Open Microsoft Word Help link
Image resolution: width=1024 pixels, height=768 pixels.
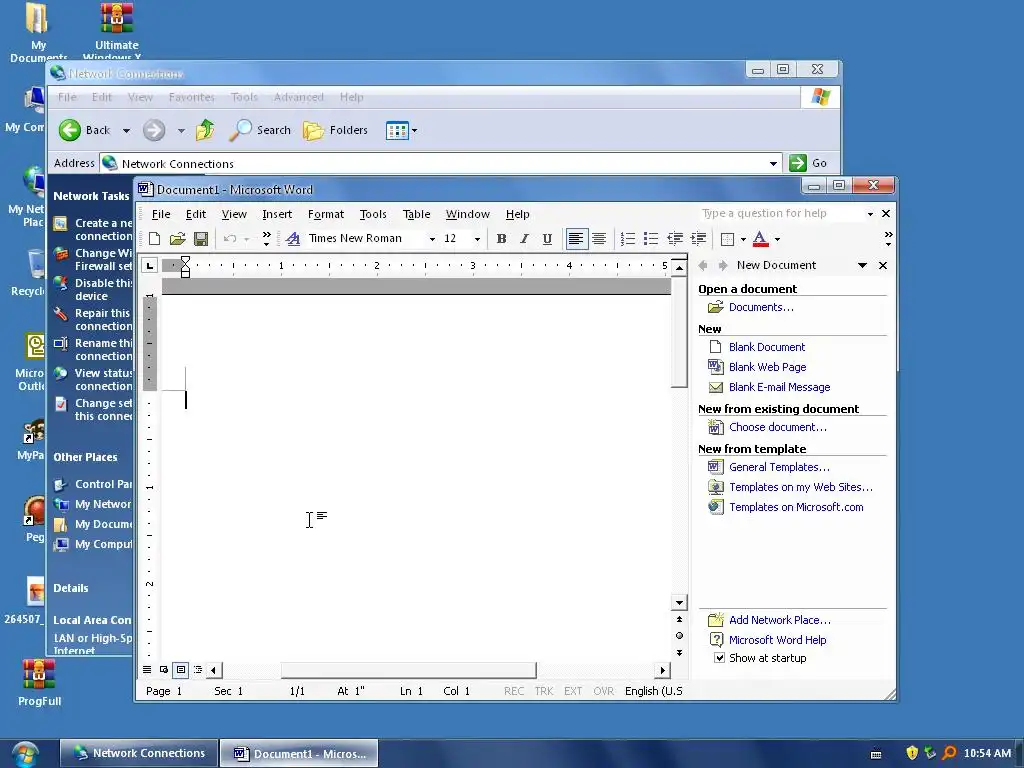777,640
